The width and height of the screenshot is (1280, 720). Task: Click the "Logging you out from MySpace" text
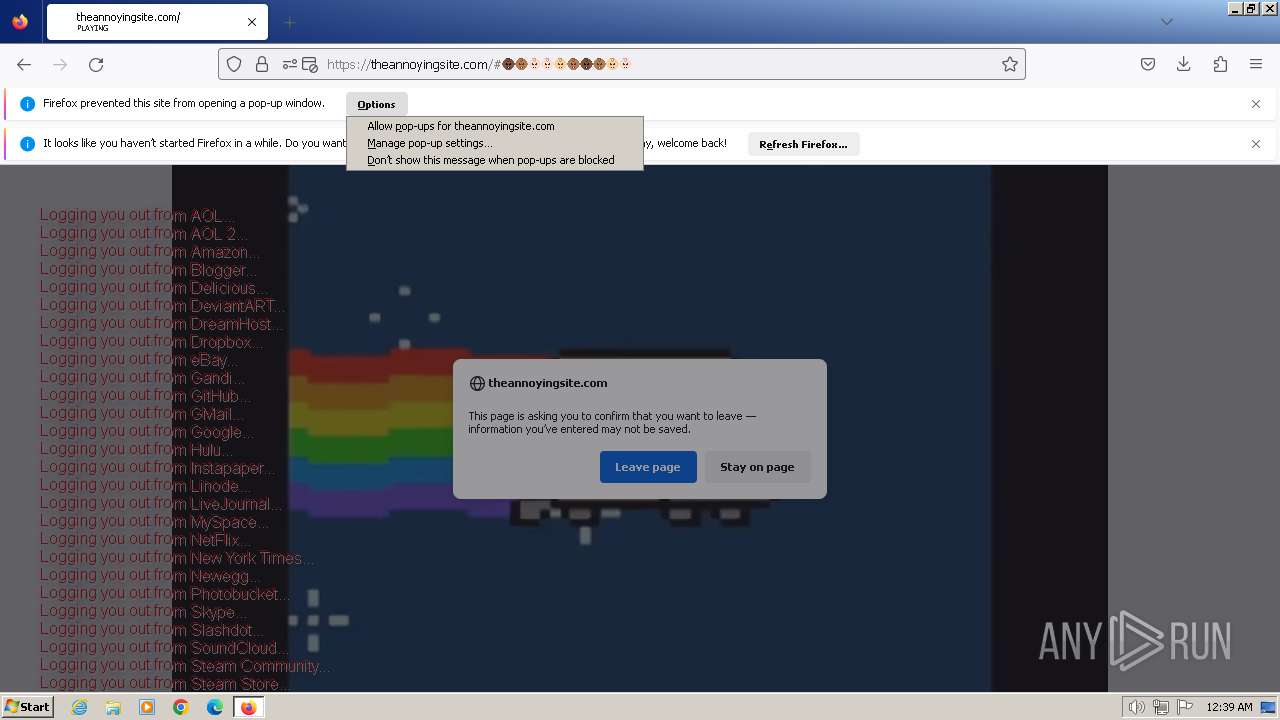[x=155, y=522]
